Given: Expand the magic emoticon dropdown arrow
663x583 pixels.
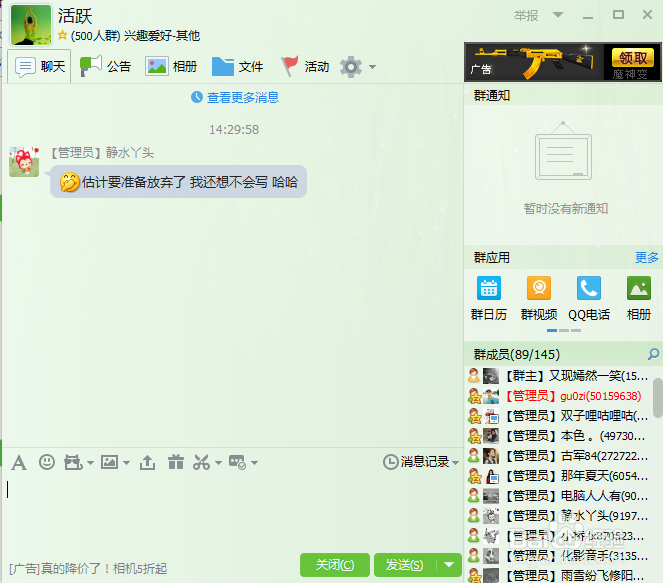Looking at the screenshot, I should tap(90, 463).
